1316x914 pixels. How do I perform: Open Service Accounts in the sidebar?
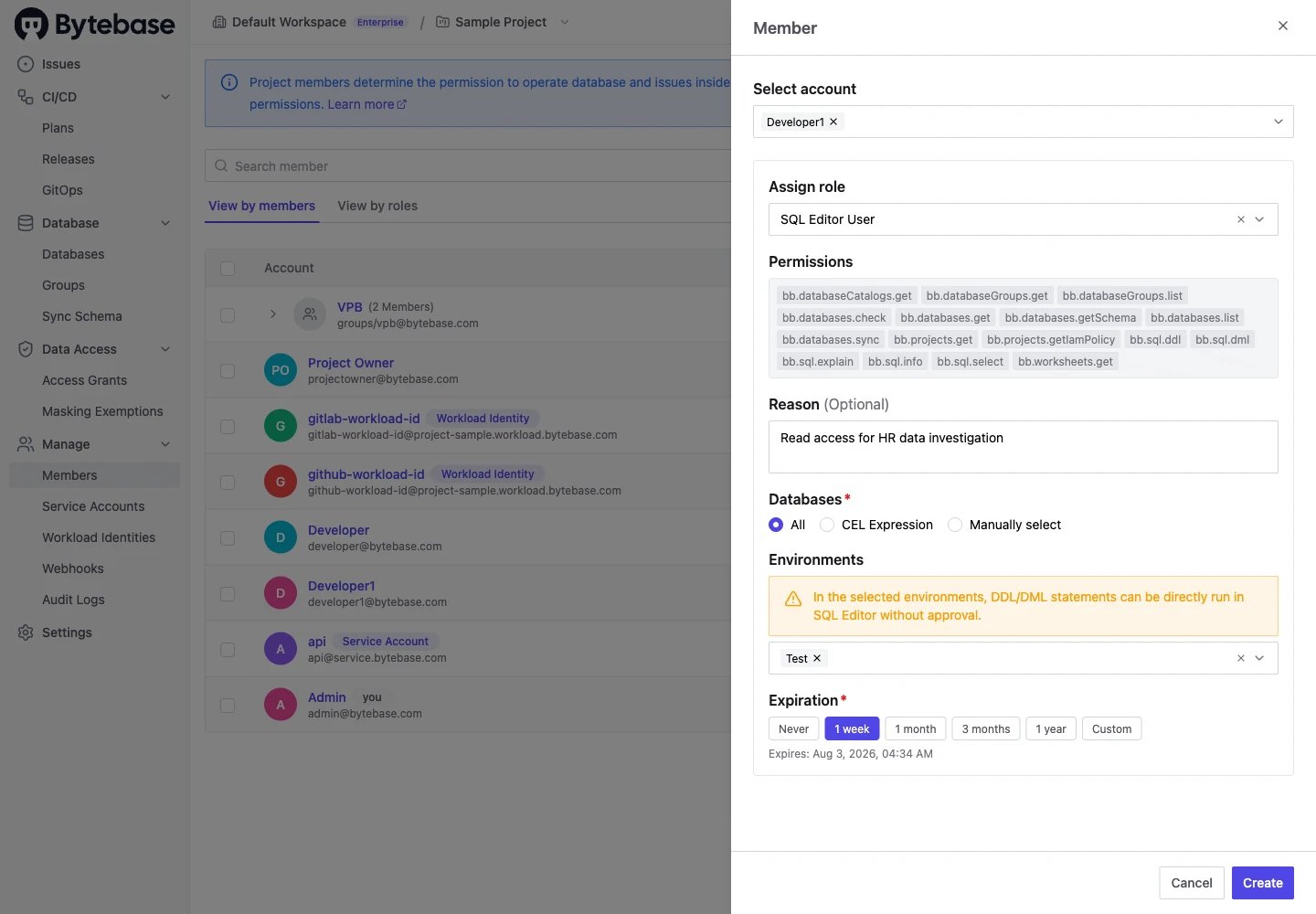(94, 506)
